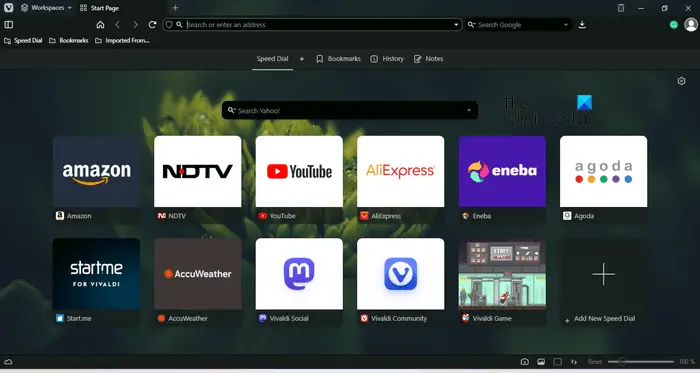The height and width of the screenshot is (373, 700).
Task: Switch to the Bookmarks tab
Action: click(338, 59)
